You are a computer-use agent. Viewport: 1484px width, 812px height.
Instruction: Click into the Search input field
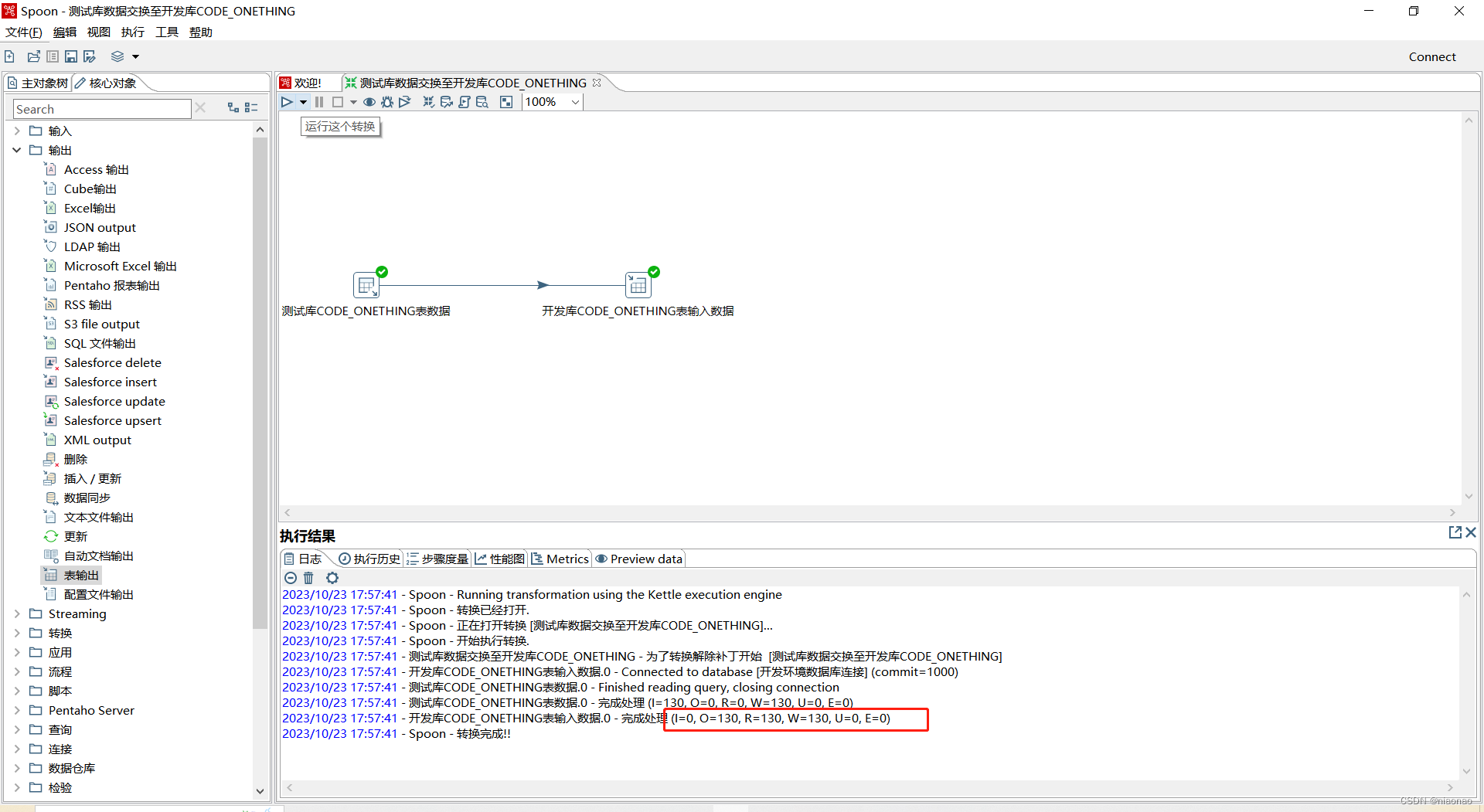[x=102, y=109]
